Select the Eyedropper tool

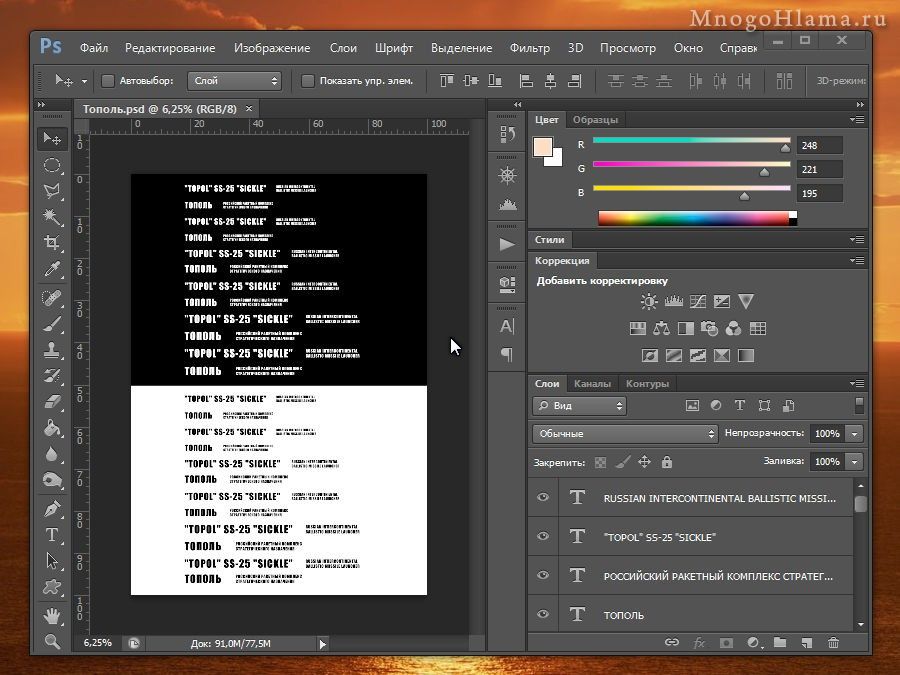[x=52, y=268]
